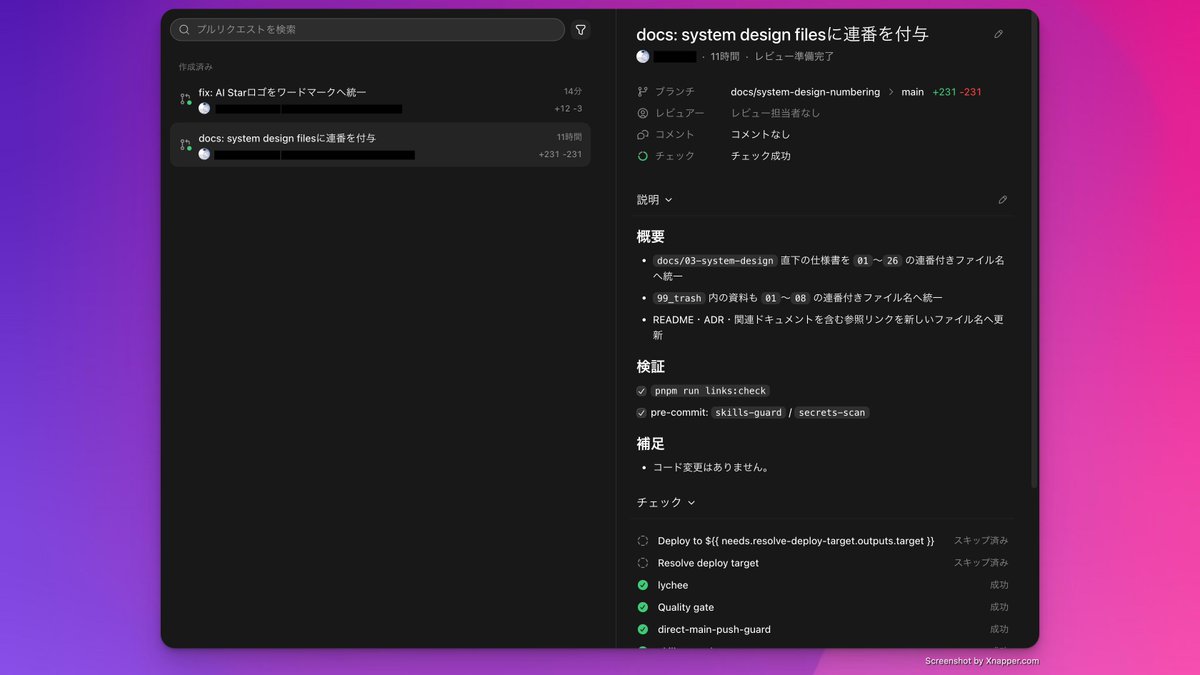
Task: Select the 'docs: system design files' pull request row
Action: (x=380, y=145)
